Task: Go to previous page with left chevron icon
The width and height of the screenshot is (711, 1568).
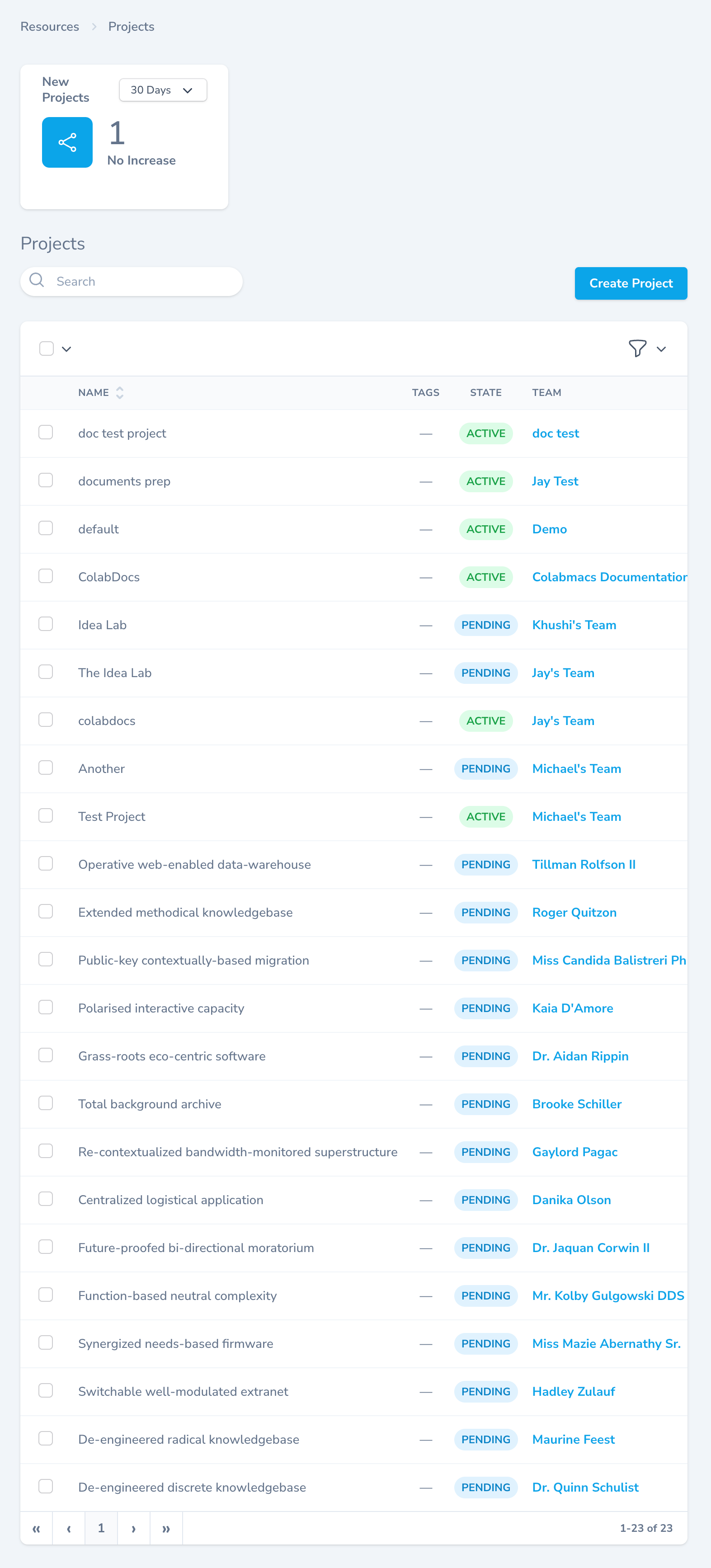Action: 68,1528
